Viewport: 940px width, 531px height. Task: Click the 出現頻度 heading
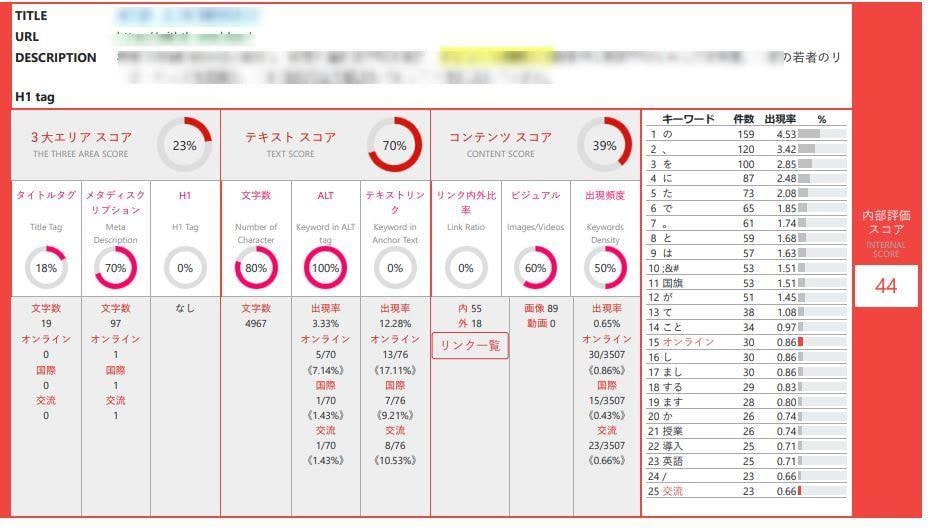click(x=605, y=195)
